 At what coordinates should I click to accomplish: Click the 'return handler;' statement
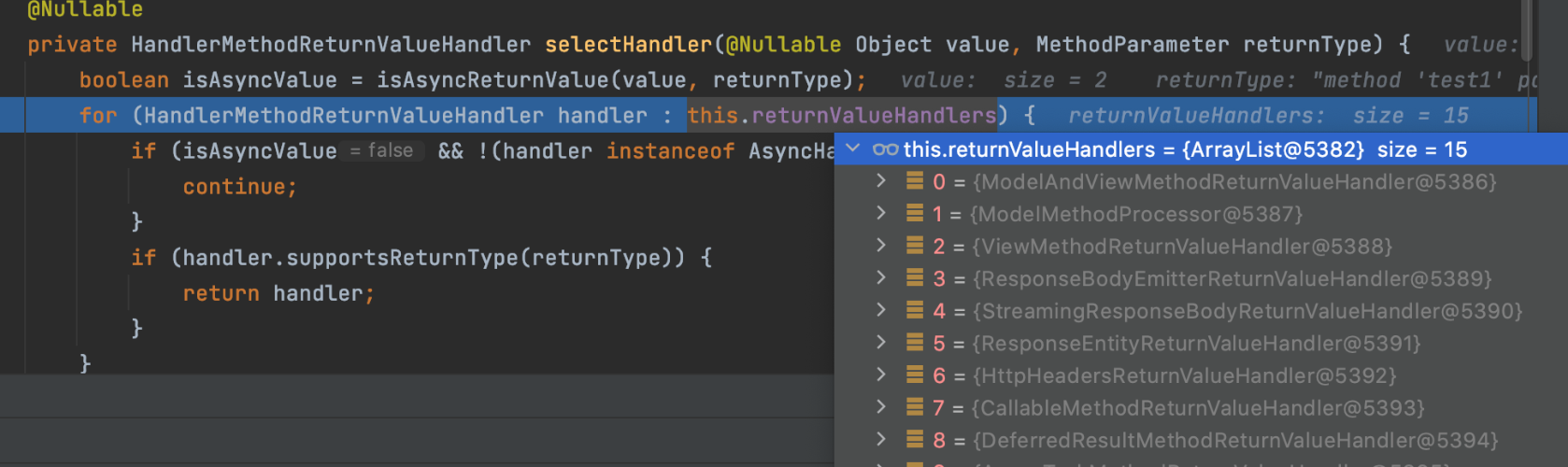278,293
